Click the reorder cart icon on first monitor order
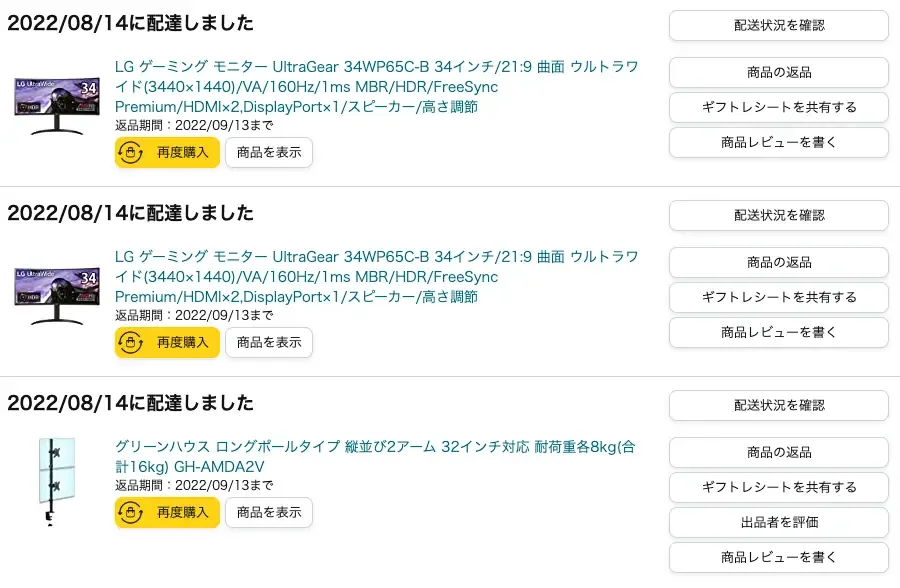This screenshot has height=588, width=900. tap(131, 153)
